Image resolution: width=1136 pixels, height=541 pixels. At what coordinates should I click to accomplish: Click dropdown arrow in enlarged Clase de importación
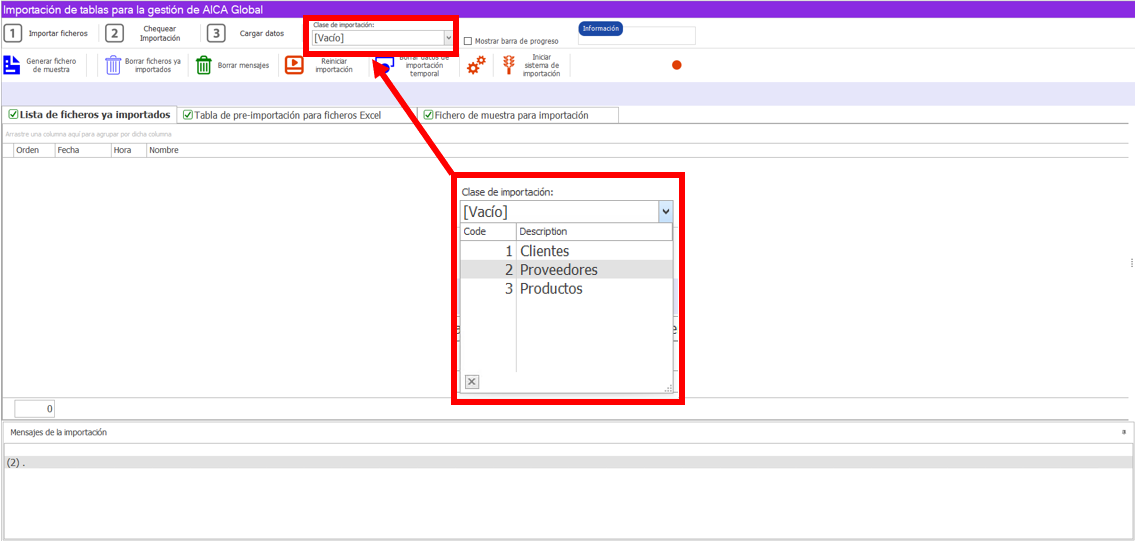(665, 212)
